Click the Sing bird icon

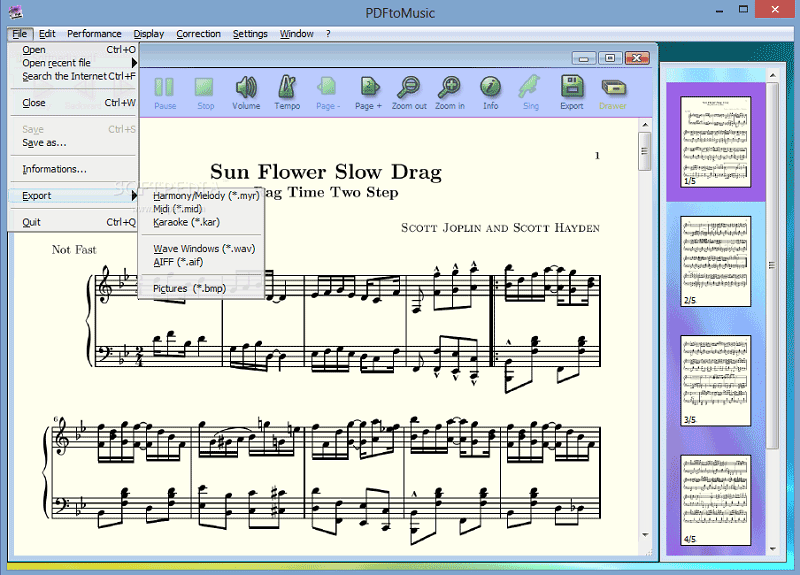click(x=530, y=92)
